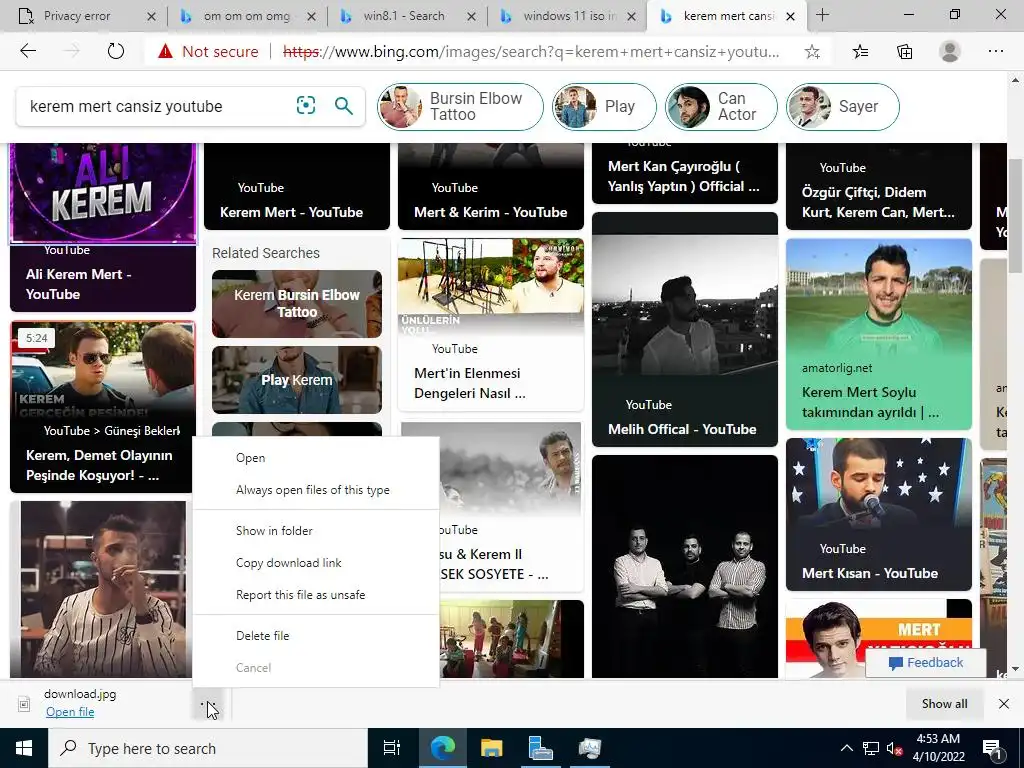The height and width of the screenshot is (768, 1024).
Task: Show hidden system tray icons chevron
Action: pyautogui.click(x=846, y=748)
